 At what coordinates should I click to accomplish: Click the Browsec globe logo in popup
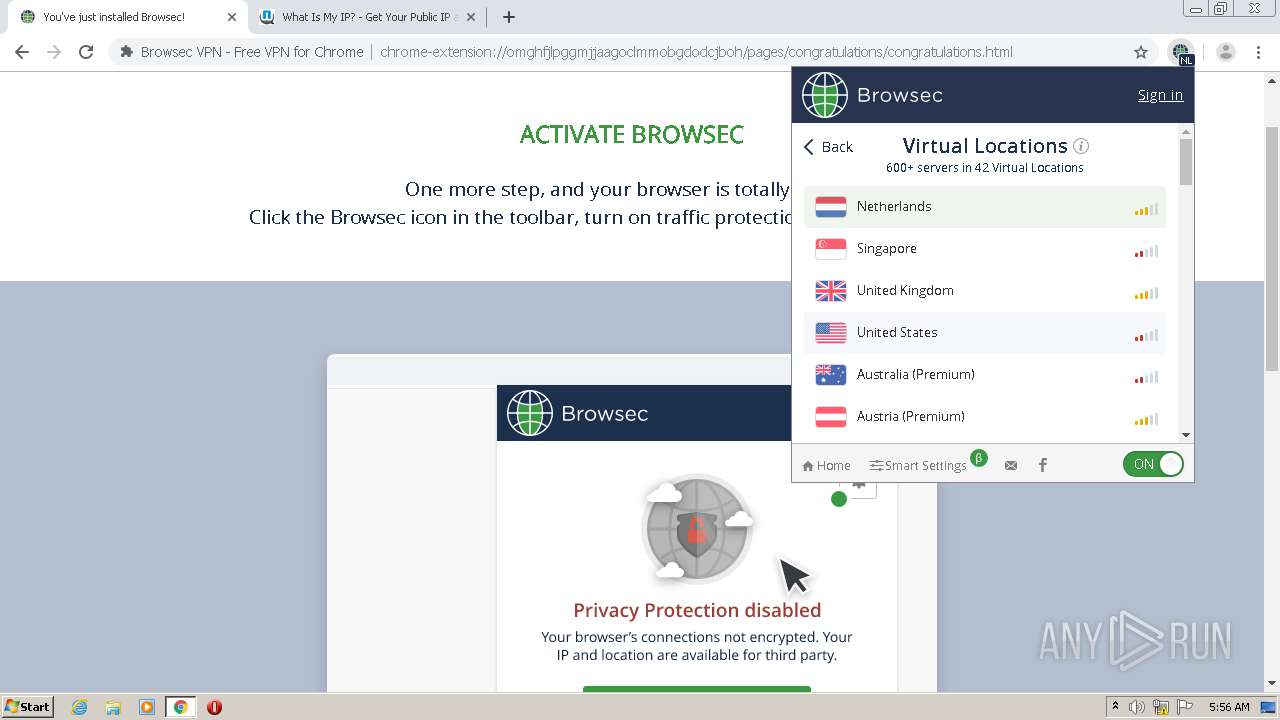[x=825, y=95]
